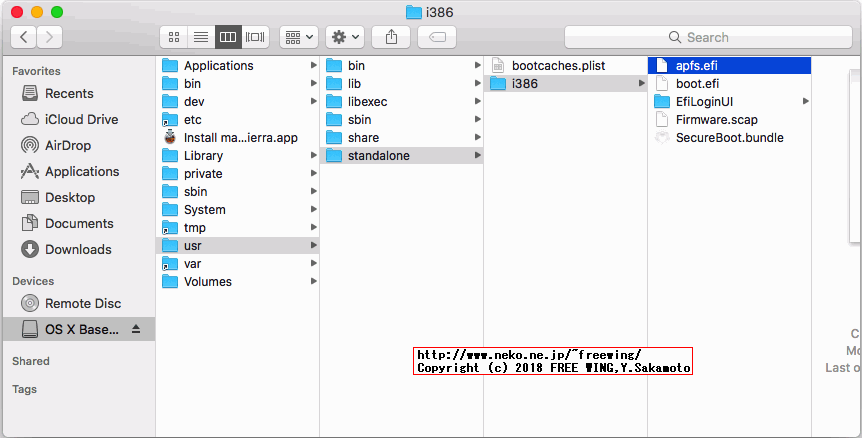
Task: Click the Edit Tags toolbar button
Action: pos(436,37)
